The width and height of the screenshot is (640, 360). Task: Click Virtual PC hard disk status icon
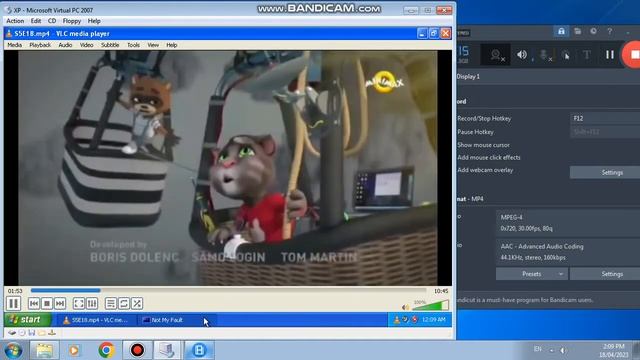click(12, 333)
